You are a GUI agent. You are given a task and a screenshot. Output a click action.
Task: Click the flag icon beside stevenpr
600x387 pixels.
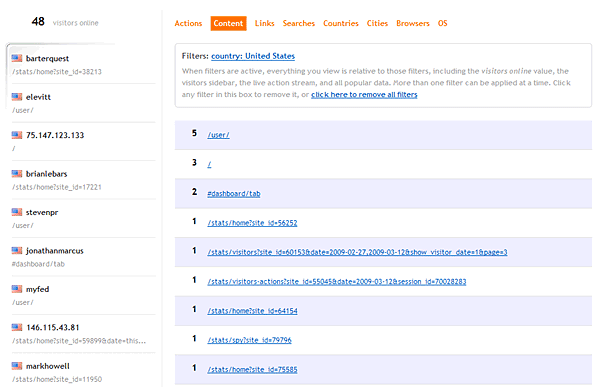tap(17, 212)
